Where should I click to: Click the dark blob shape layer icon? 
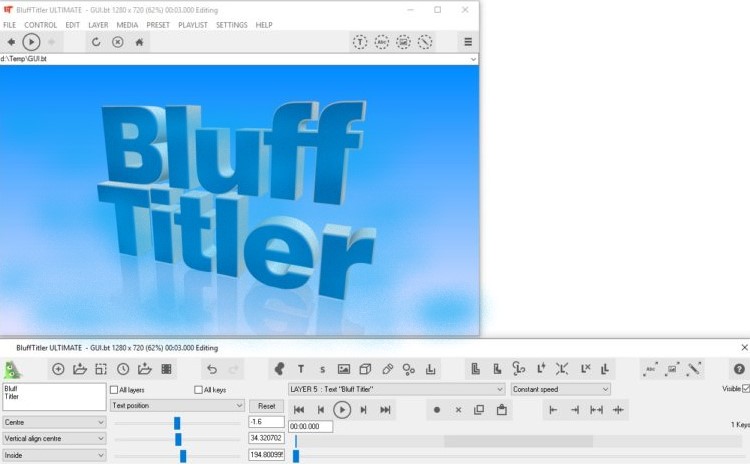pyautogui.click(x=279, y=369)
